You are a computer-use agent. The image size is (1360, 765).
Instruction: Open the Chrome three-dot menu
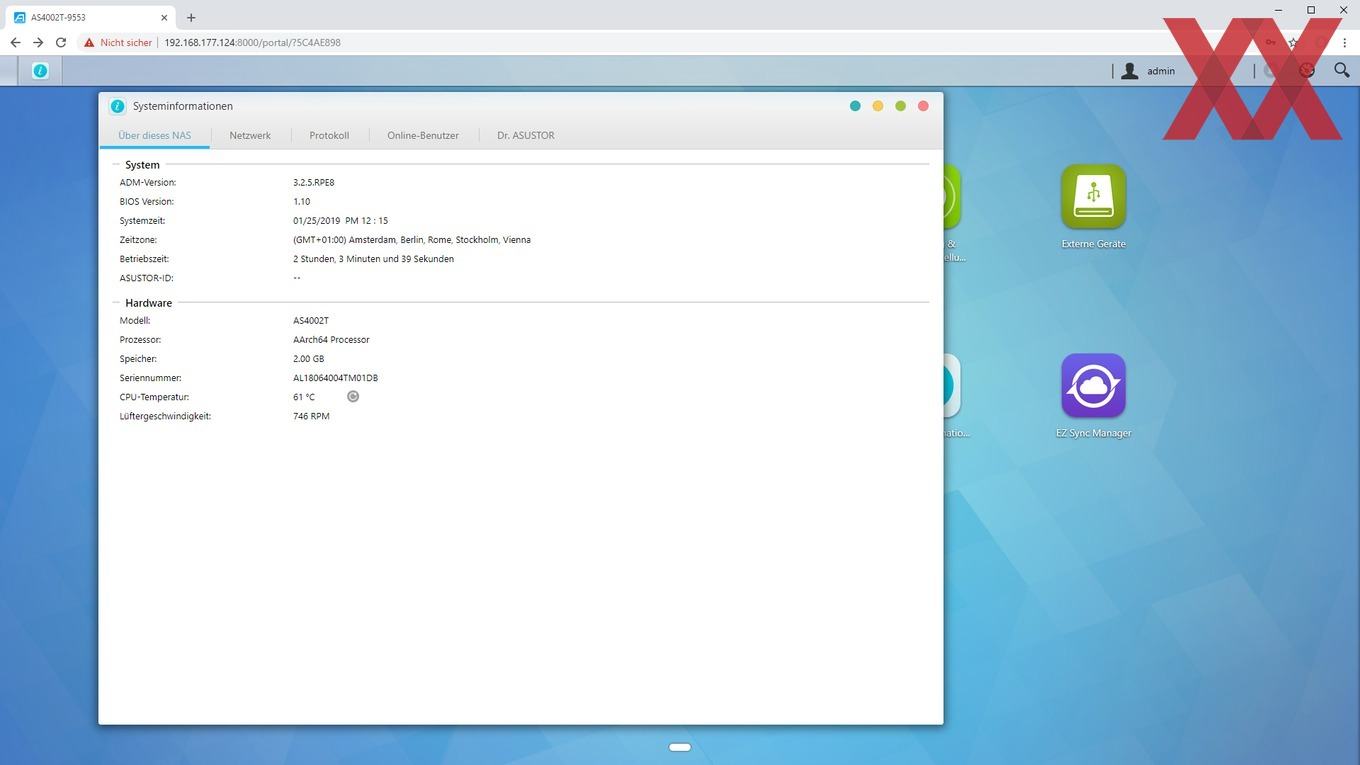1345,43
